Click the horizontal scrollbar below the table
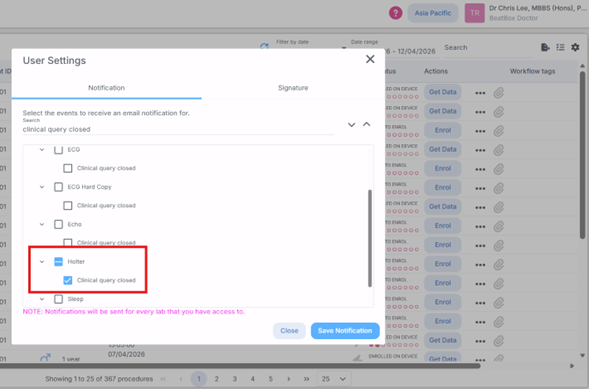589x389 pixels. point(240,365)
